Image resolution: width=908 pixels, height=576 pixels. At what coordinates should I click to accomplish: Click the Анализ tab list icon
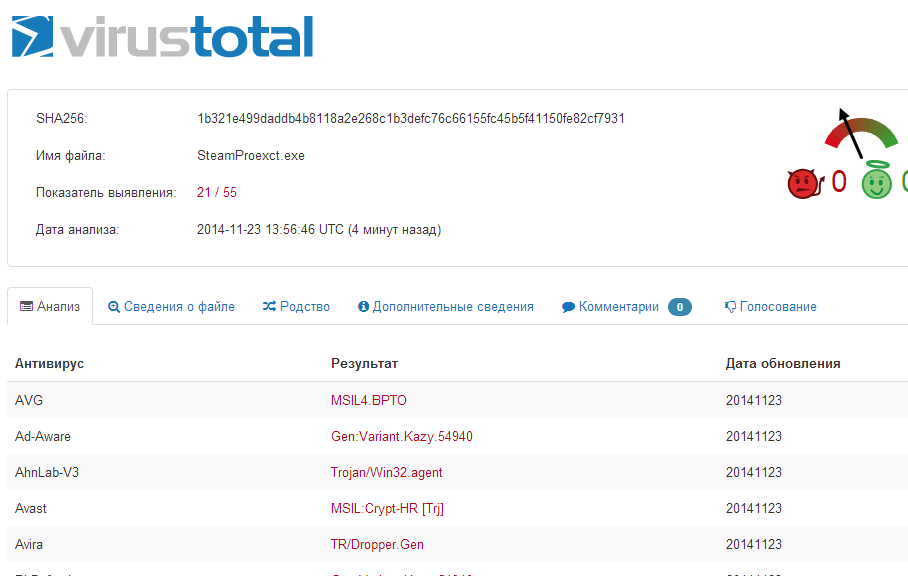pyautogui.click(x=26, y=306)
